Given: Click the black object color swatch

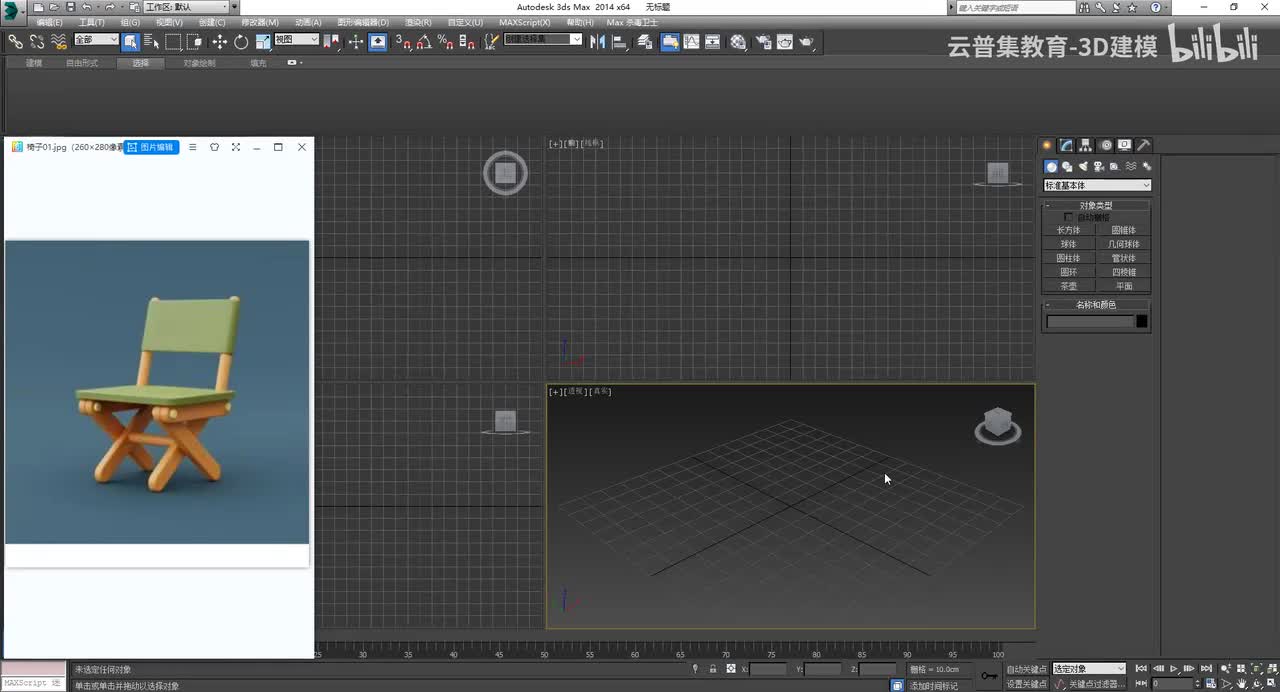Looking at the screenshot, I should (x=1142, y=321).
